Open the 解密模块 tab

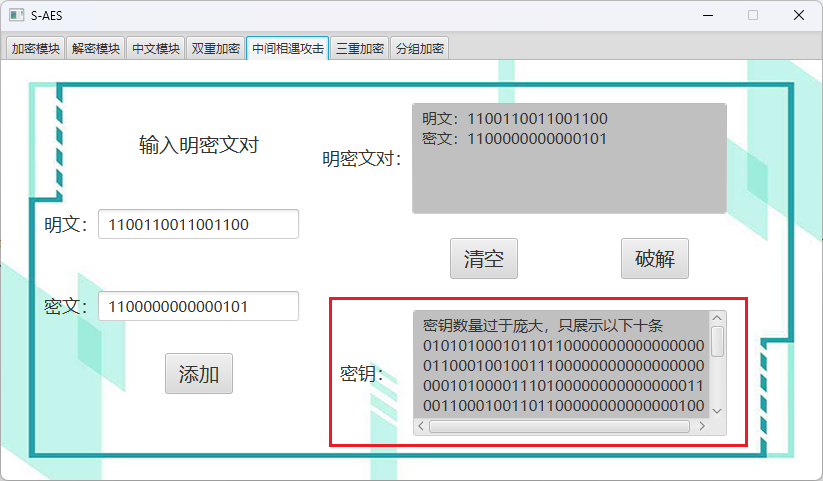point(96,48)
